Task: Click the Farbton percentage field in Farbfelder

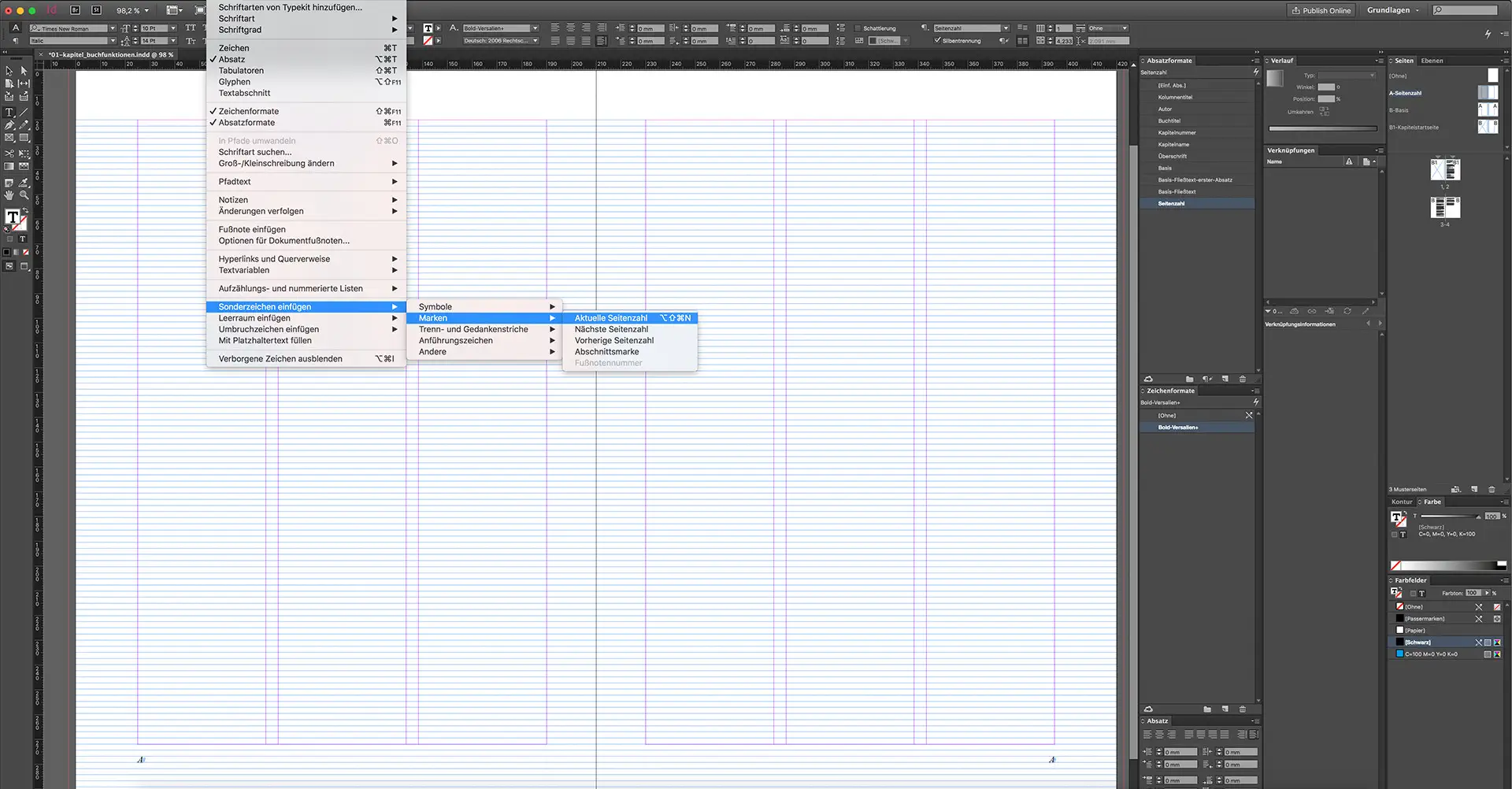Action: 1473,593
